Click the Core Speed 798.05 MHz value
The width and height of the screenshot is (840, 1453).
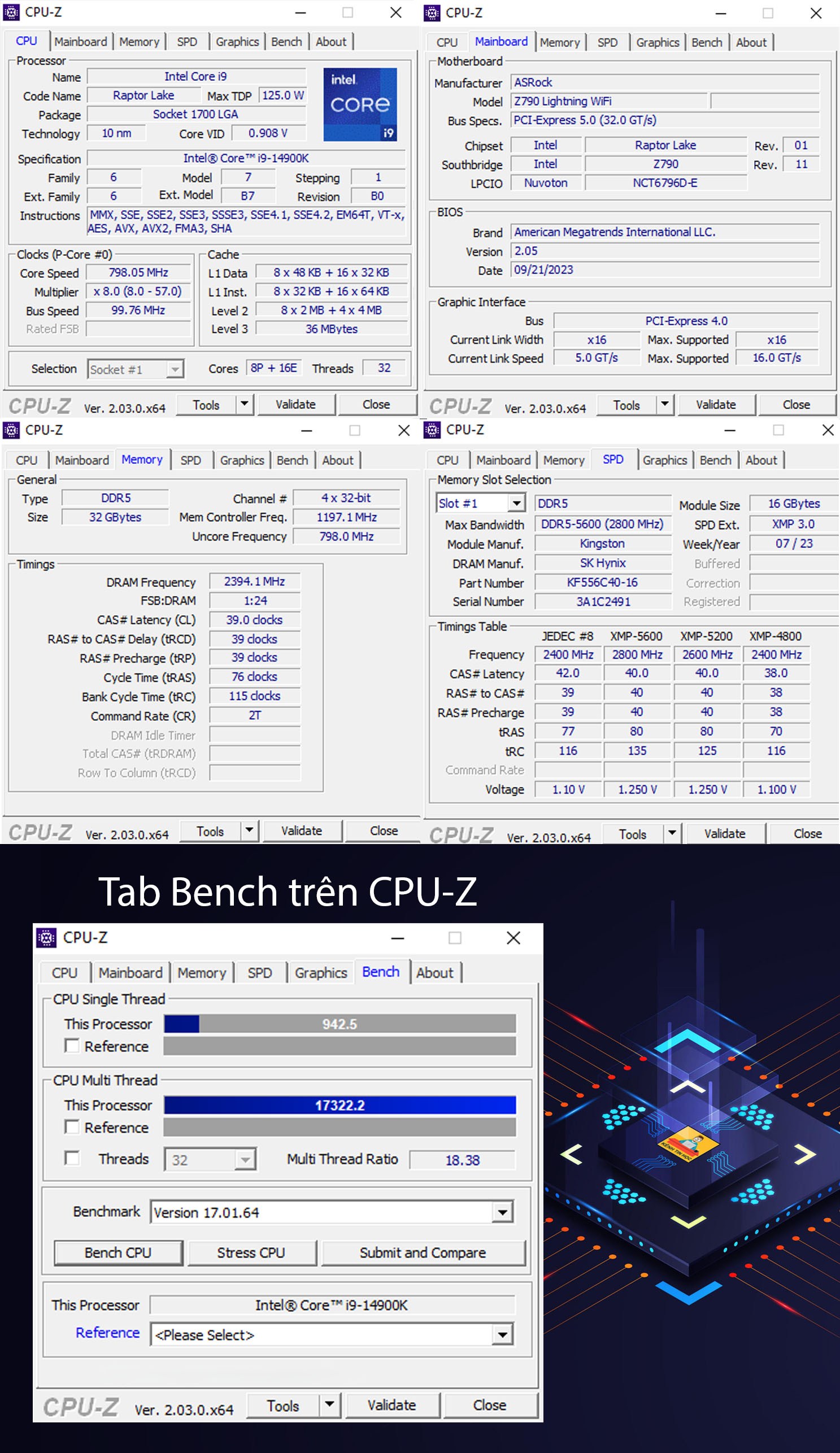(138, 272)
